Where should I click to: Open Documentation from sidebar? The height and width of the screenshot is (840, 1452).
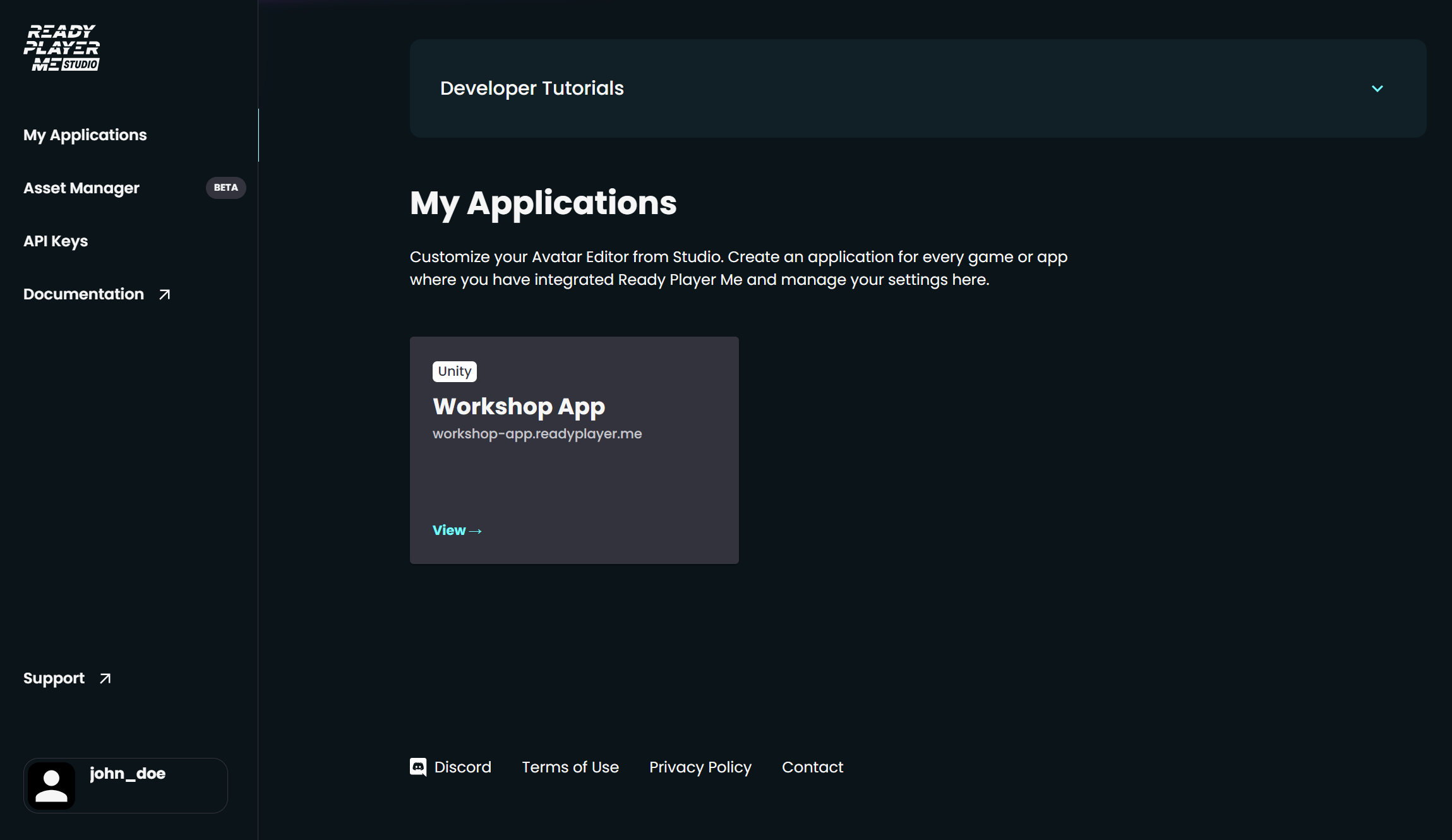coord(83,294)
